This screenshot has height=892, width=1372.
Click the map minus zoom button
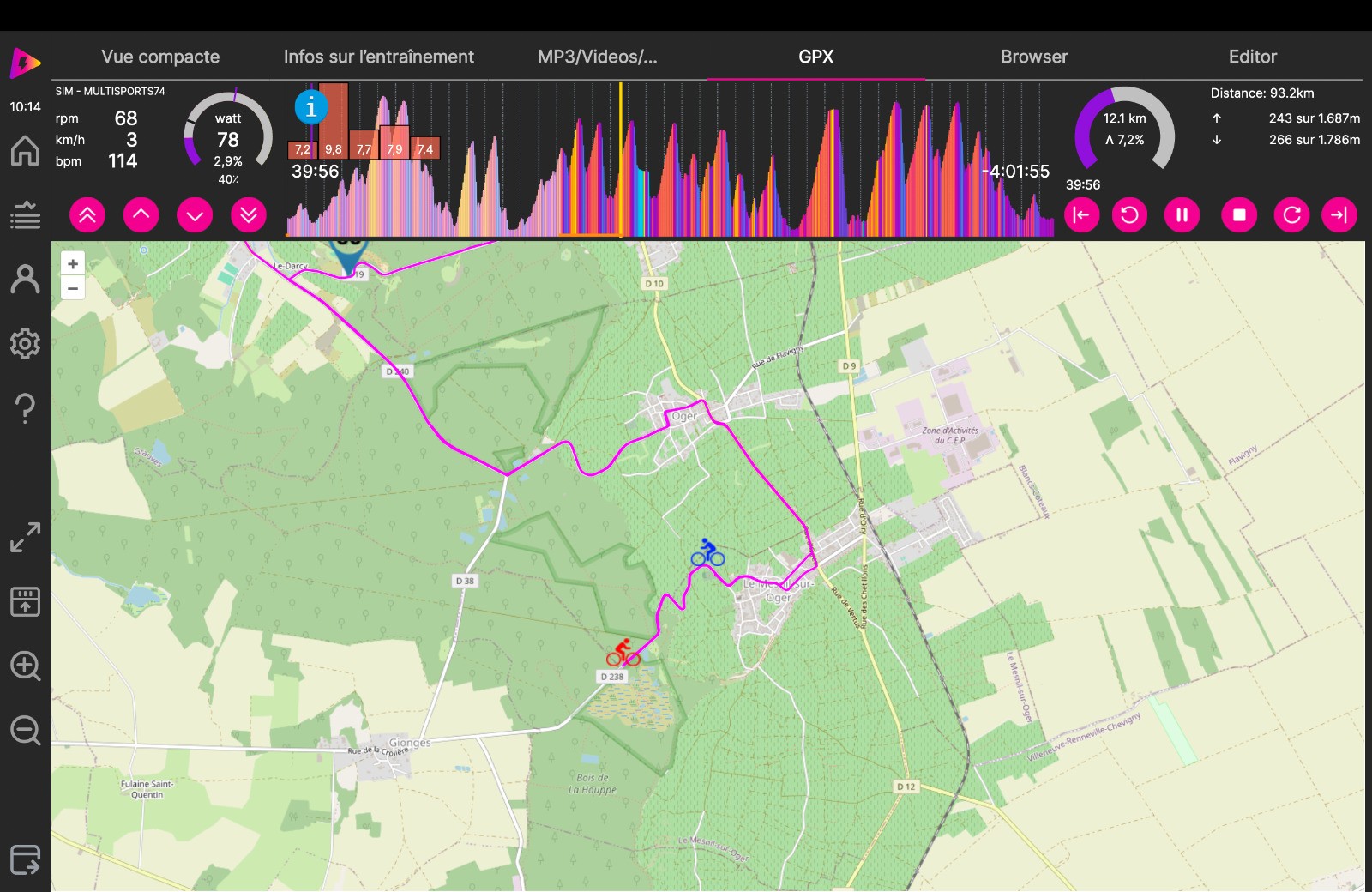point(73,288)
